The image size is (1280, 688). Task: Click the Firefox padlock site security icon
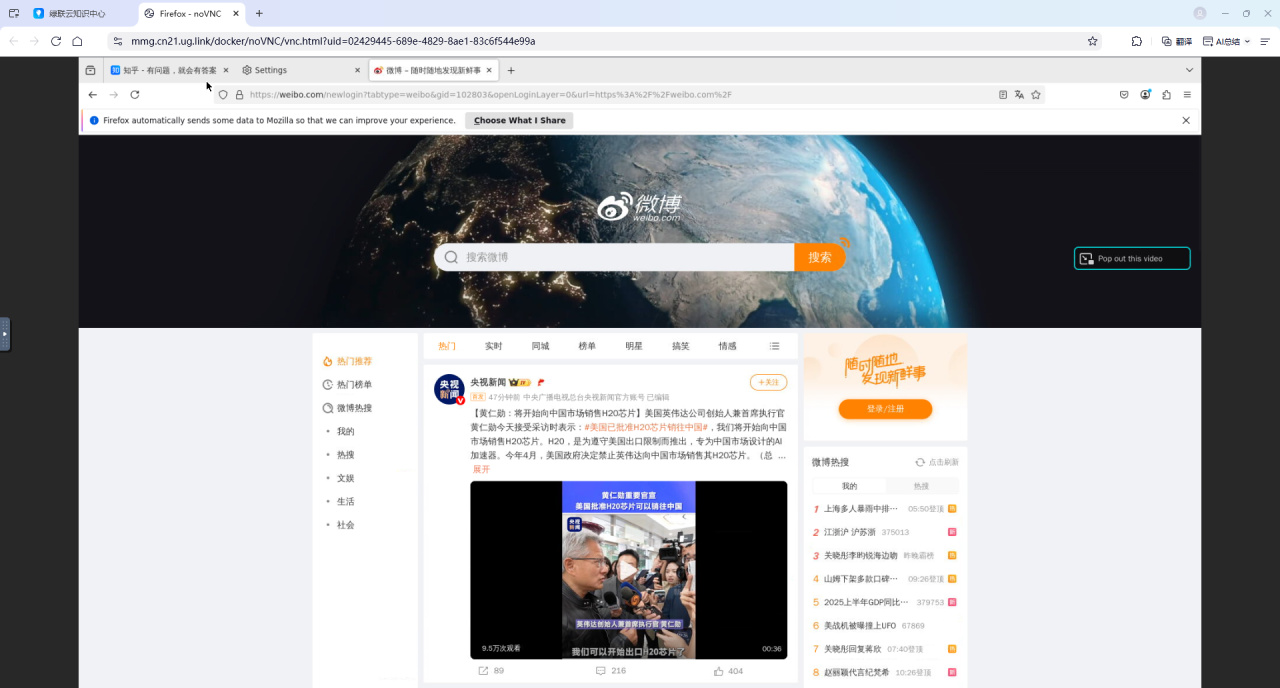[x=239, y=95]
